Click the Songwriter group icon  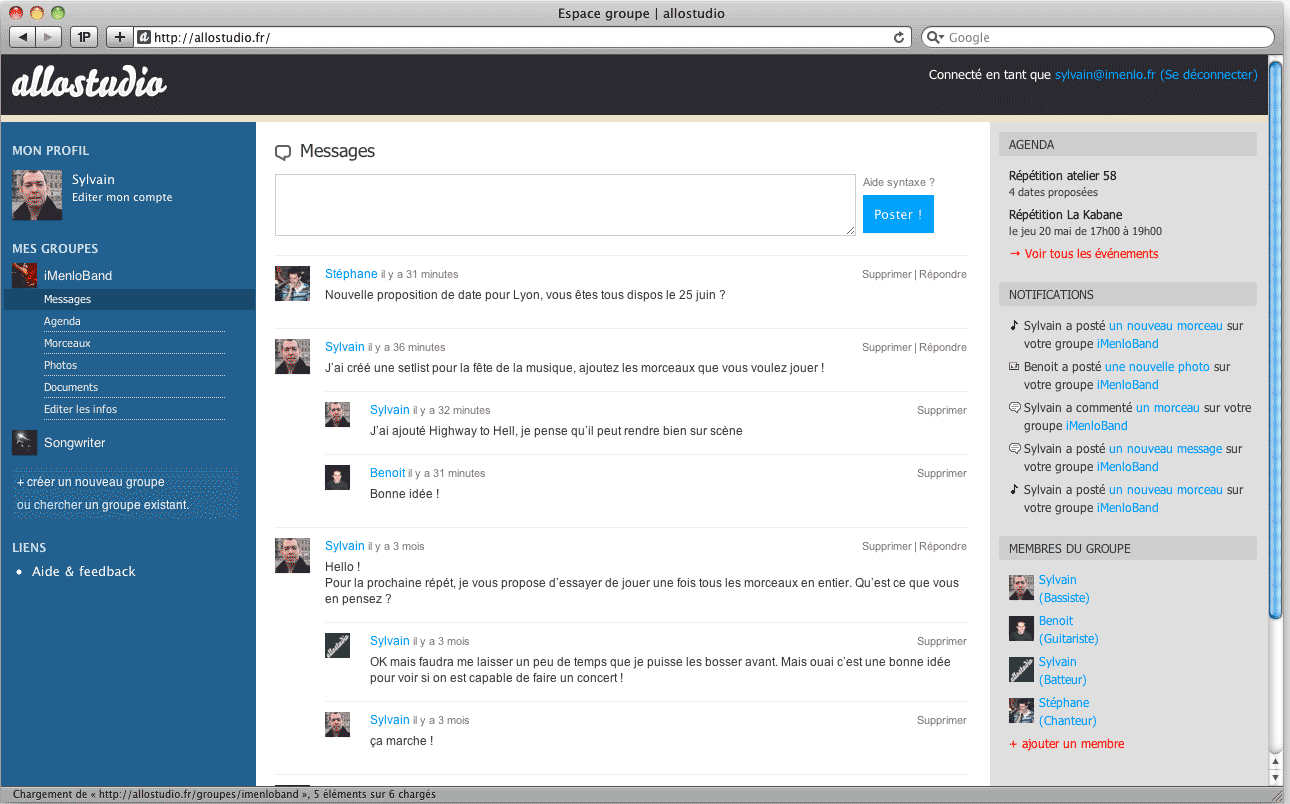pos(25,442)
